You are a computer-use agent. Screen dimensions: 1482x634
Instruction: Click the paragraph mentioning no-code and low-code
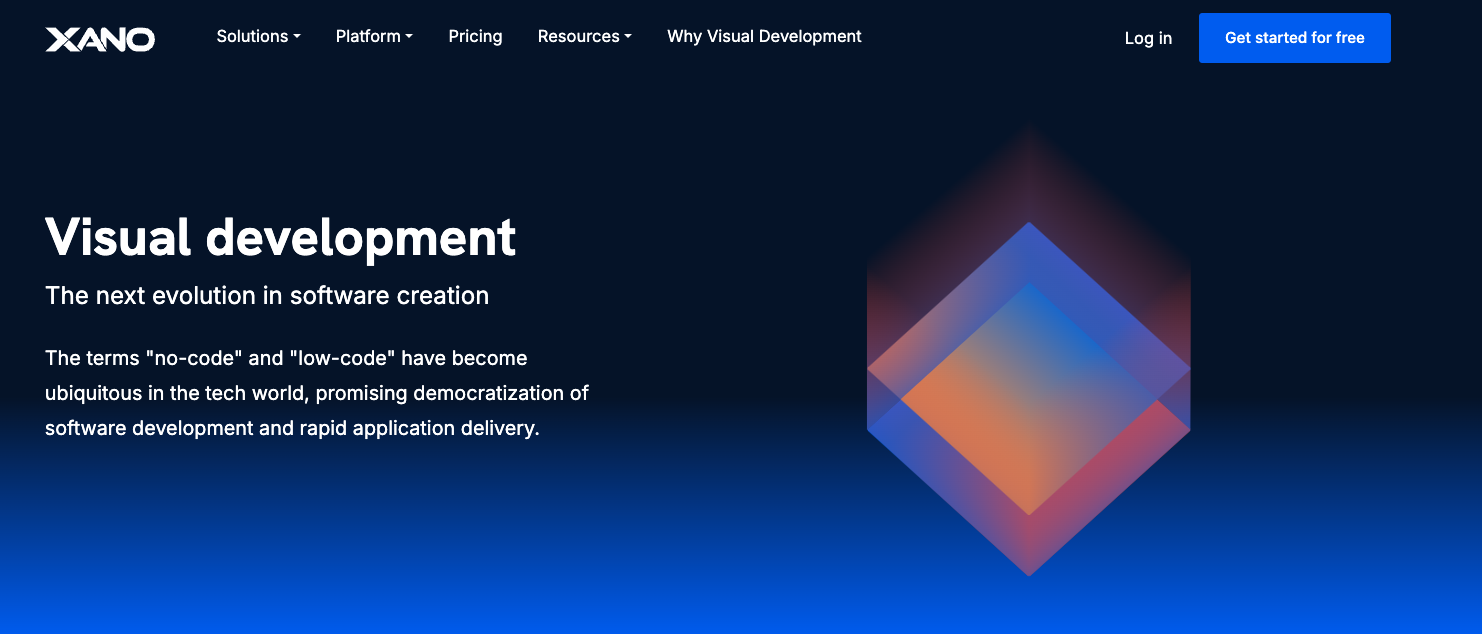pyautogui.click(x=317, y=393)
